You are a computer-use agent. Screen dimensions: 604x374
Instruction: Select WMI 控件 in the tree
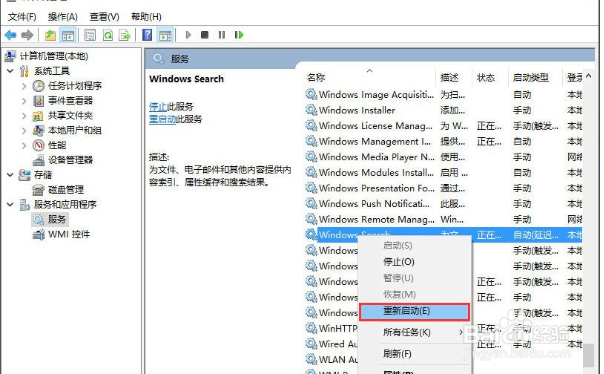point(69,234)
